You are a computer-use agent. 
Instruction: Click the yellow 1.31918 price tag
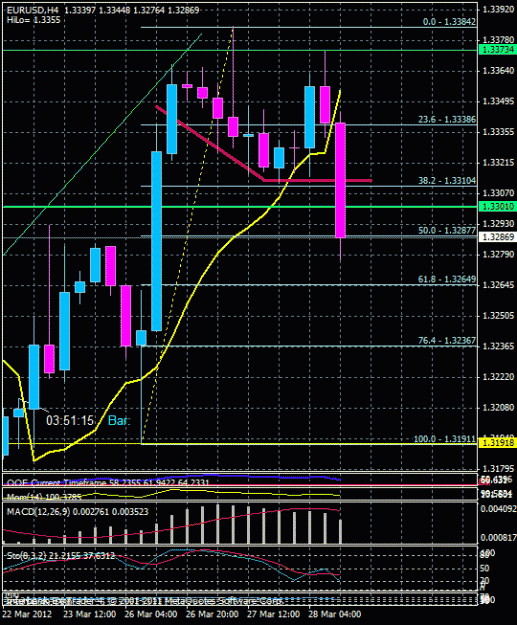pos(497,442)
